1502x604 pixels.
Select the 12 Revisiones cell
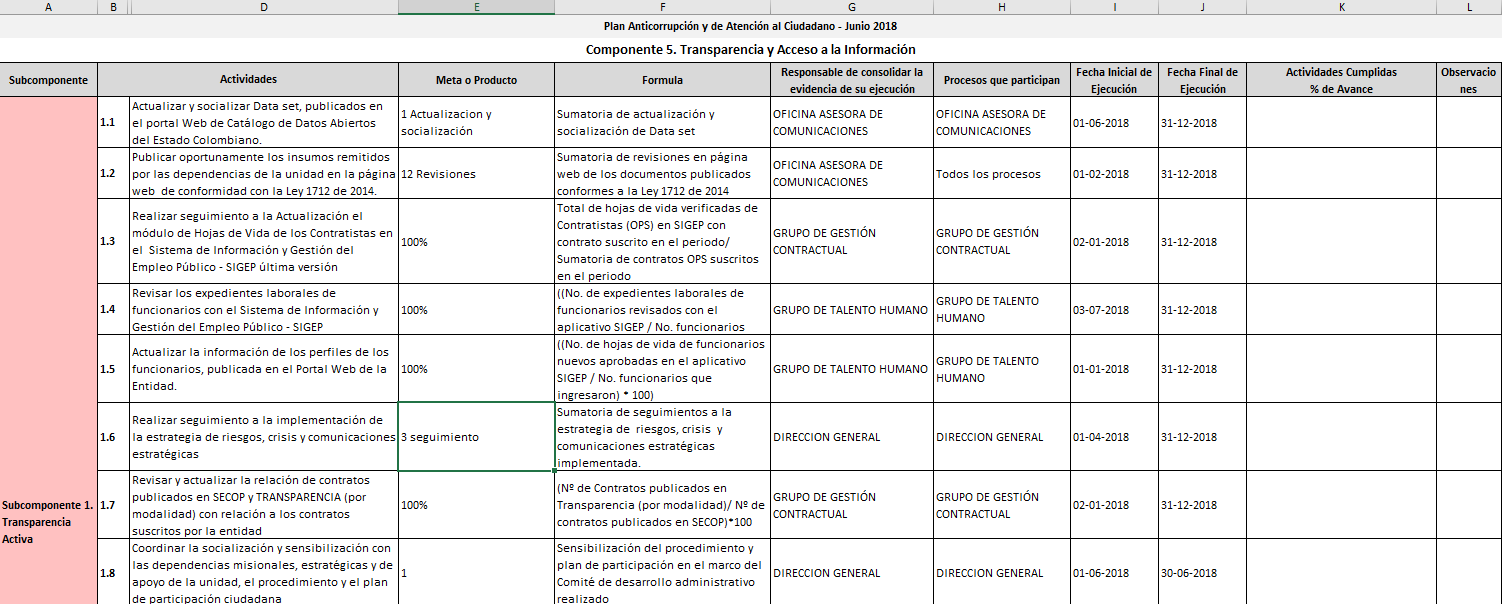pos(476,174)
